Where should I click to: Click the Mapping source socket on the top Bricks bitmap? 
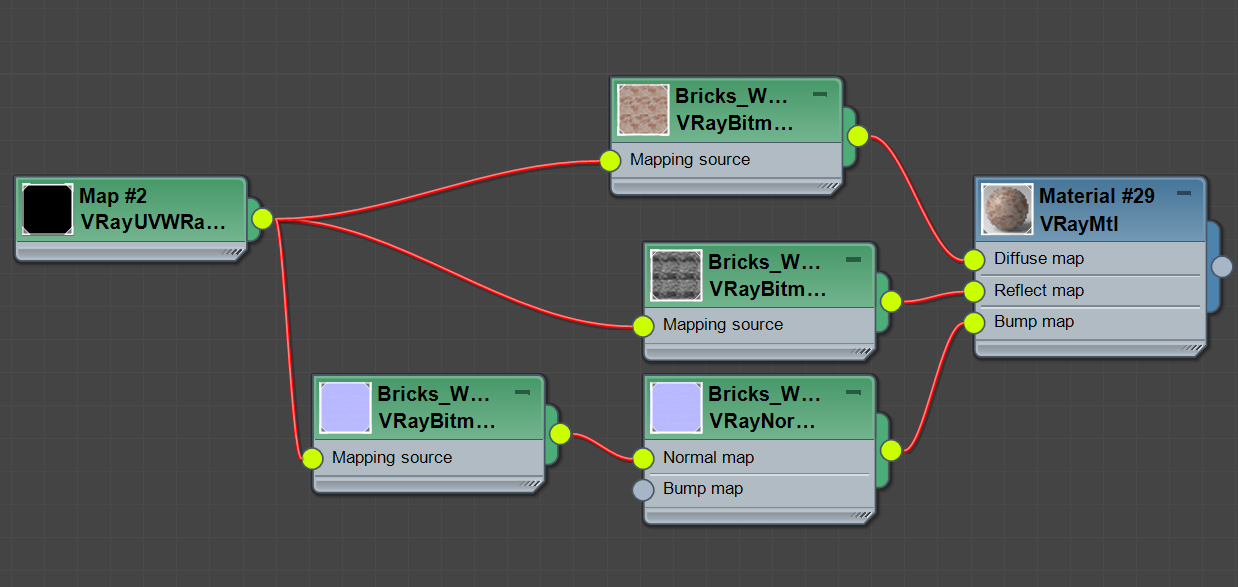coord(611,160)
